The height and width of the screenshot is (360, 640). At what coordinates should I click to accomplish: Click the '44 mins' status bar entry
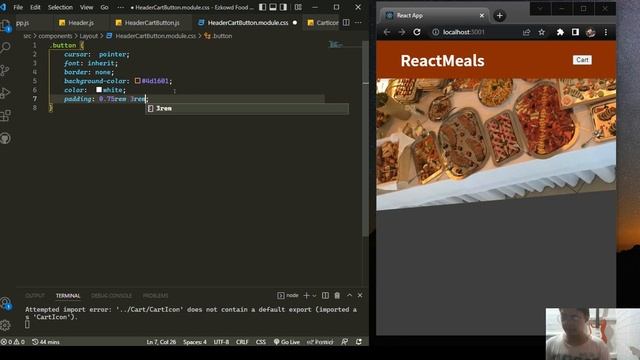click(46, 342)
